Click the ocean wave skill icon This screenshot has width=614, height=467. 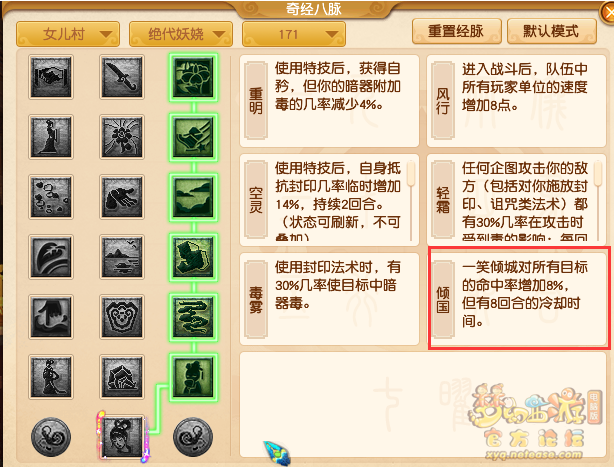coord(51,257)
